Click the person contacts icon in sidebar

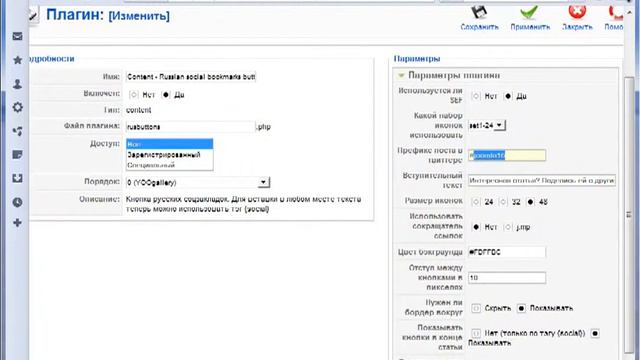(x=17, y=84)
